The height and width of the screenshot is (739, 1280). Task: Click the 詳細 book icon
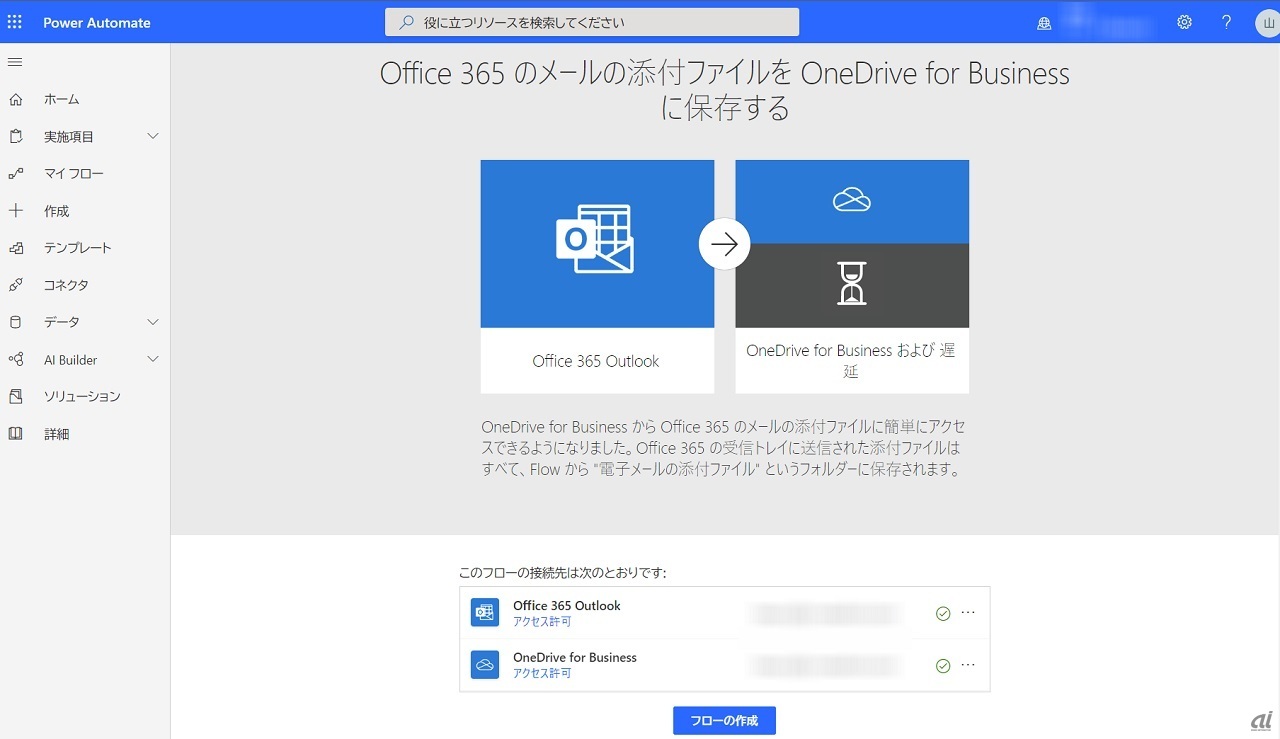(x=15, y=434)
